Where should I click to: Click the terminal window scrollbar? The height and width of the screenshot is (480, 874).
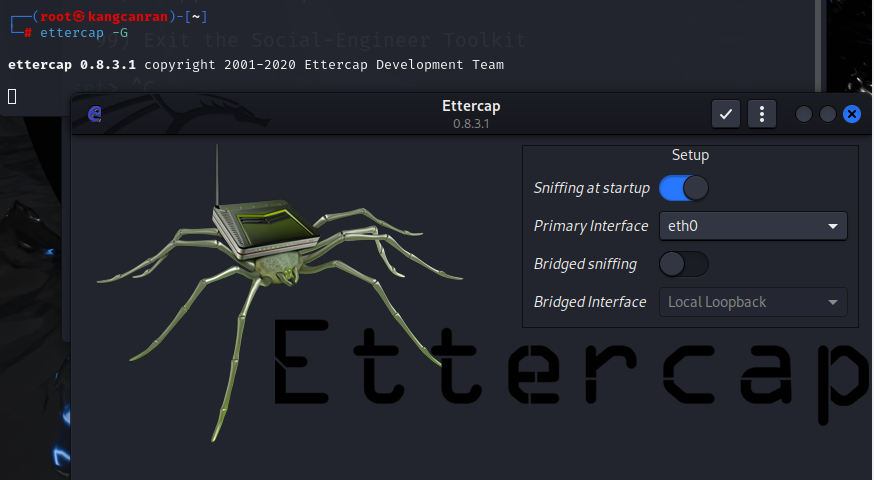818,46
